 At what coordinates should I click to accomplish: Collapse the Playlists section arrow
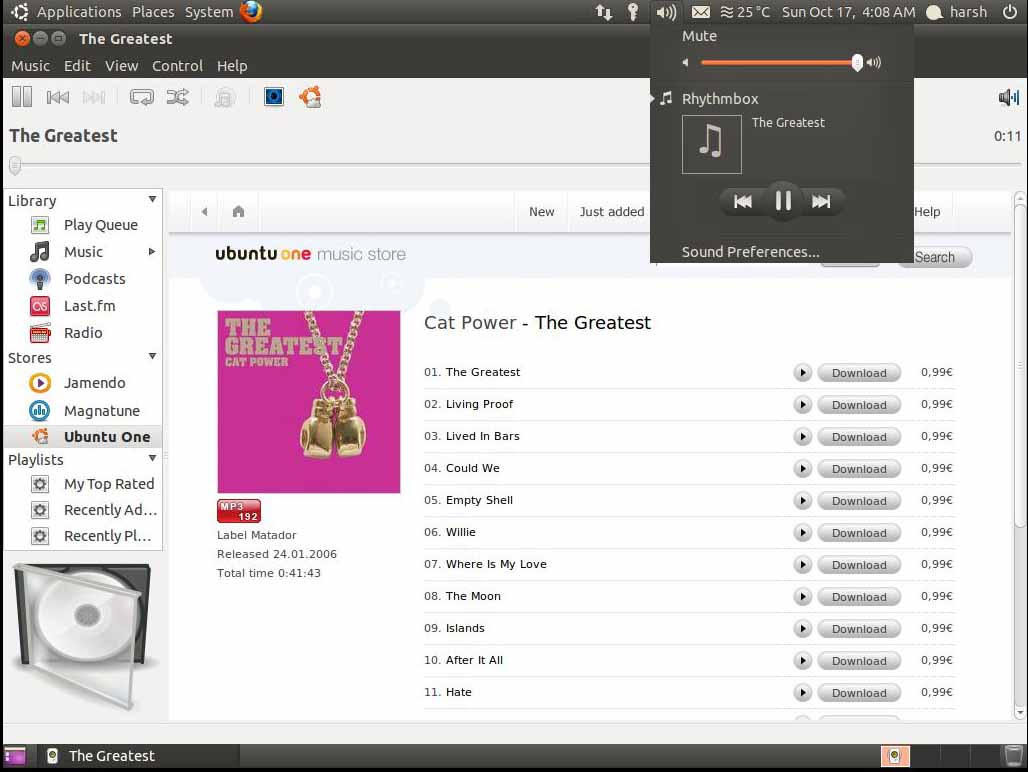[152, 459]
